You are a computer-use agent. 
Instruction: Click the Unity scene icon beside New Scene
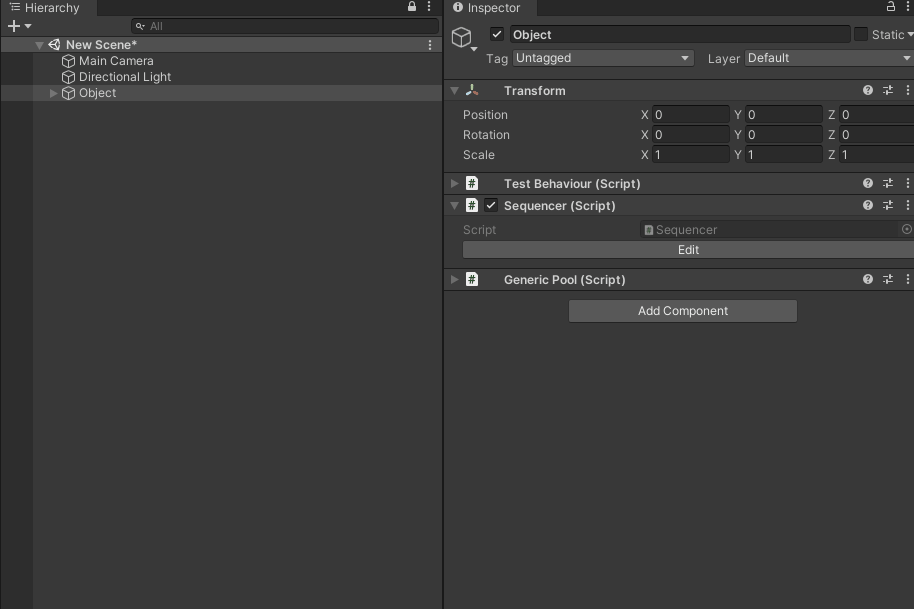pyautogui.click(x=54, y=45)
